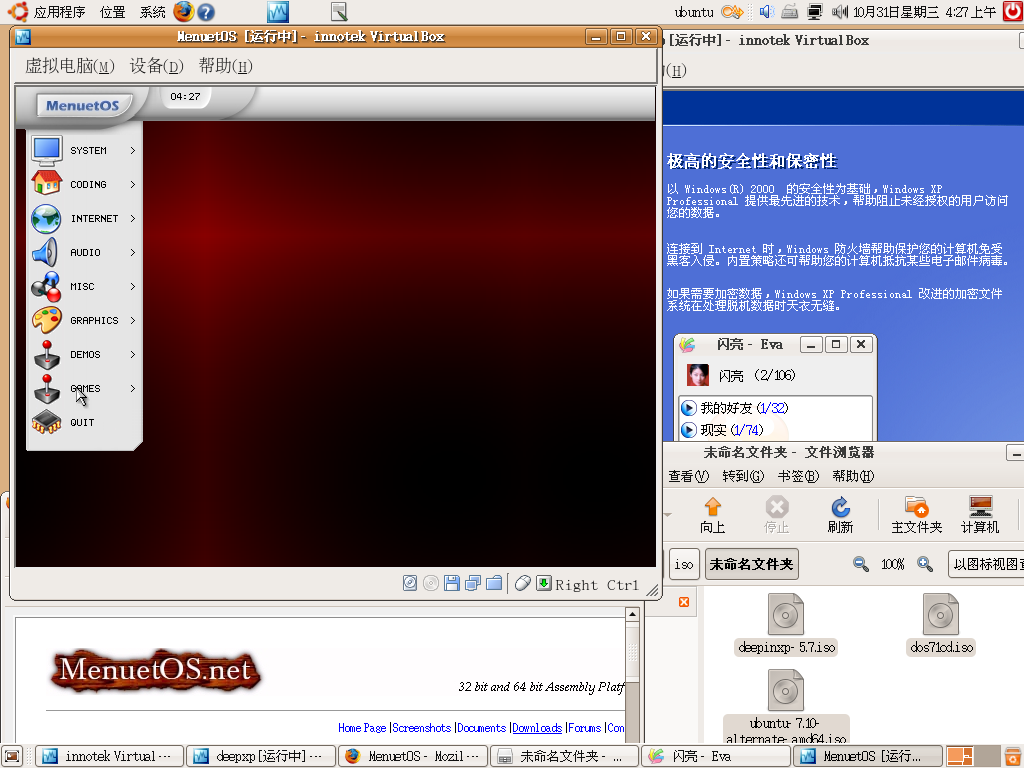The width and height of the screenshot is (1024, 768).
Task: Launch Firefox from the top panel
Action: [184, 11]
